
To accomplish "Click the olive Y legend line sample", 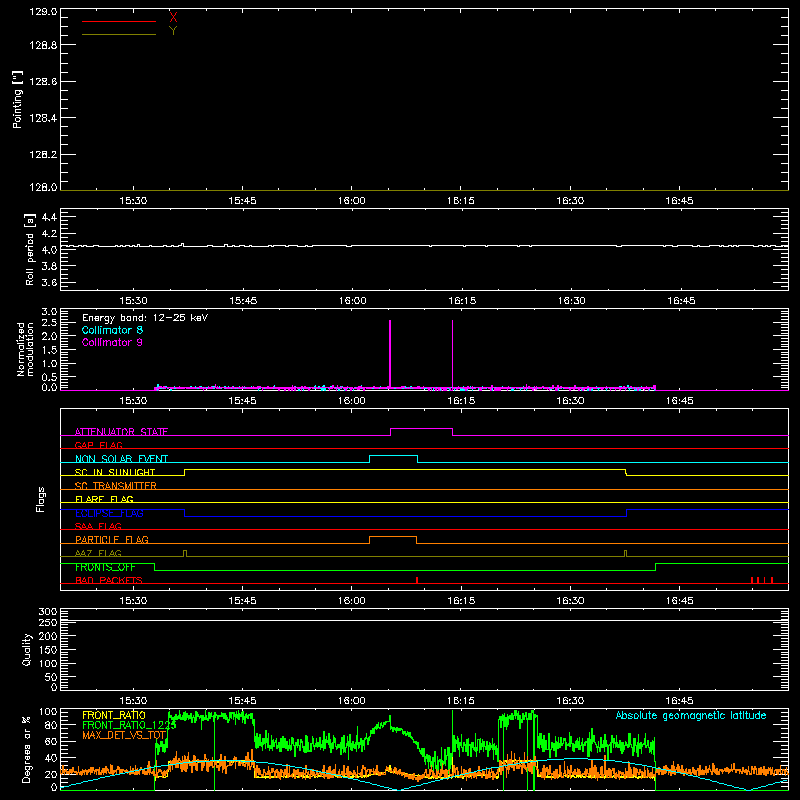I will pos(119,34).
